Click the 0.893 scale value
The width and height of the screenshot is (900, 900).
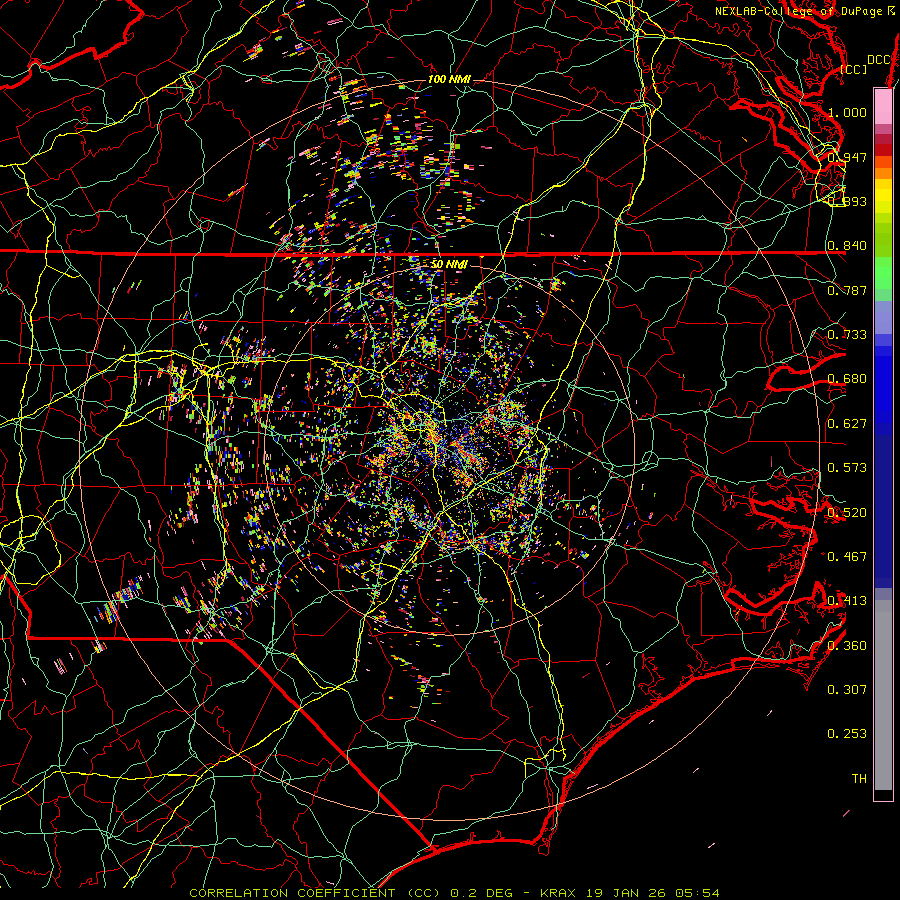(x=847, y=201)
